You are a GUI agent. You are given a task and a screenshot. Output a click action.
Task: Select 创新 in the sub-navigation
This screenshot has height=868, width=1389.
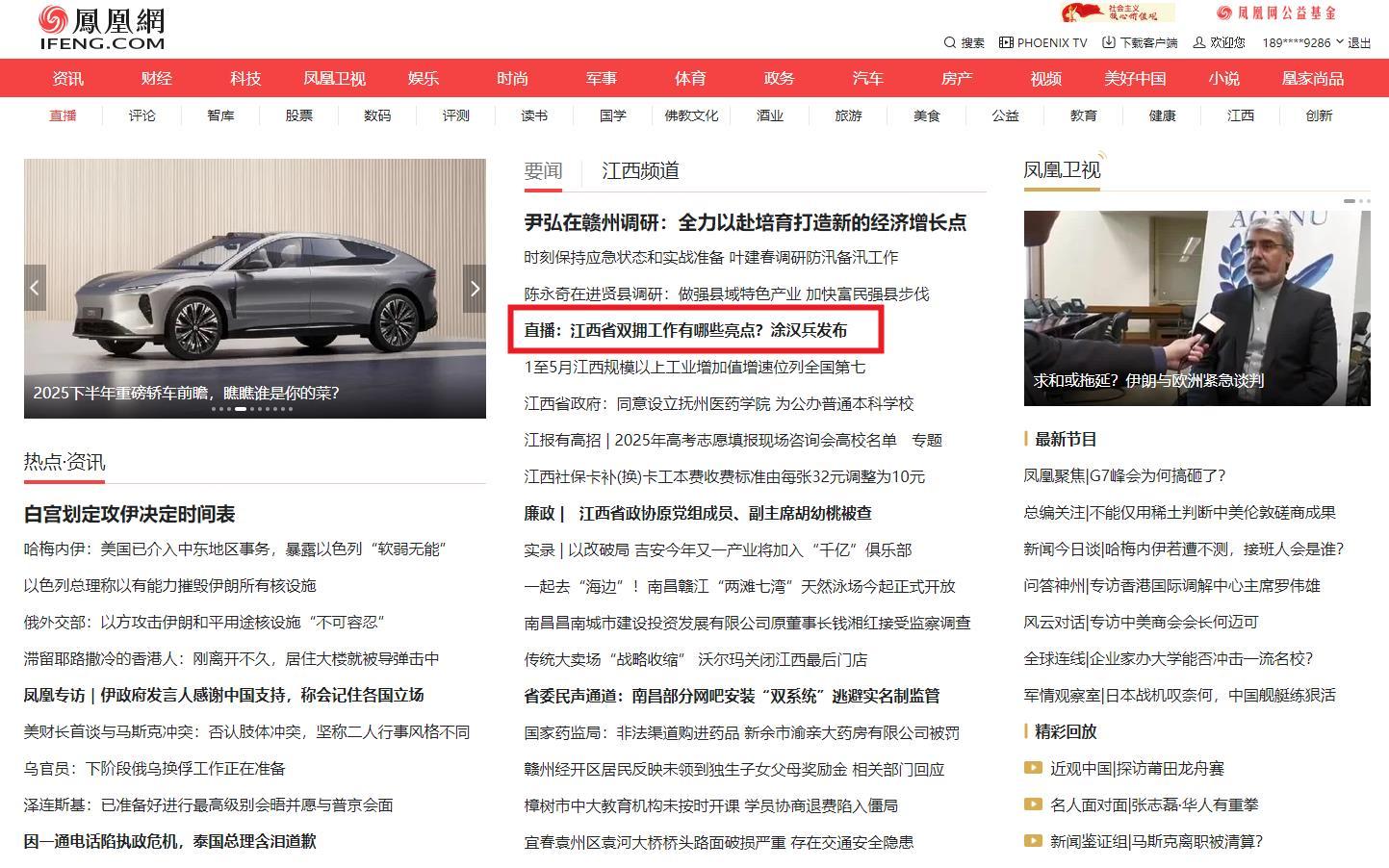click(1319, 115)
